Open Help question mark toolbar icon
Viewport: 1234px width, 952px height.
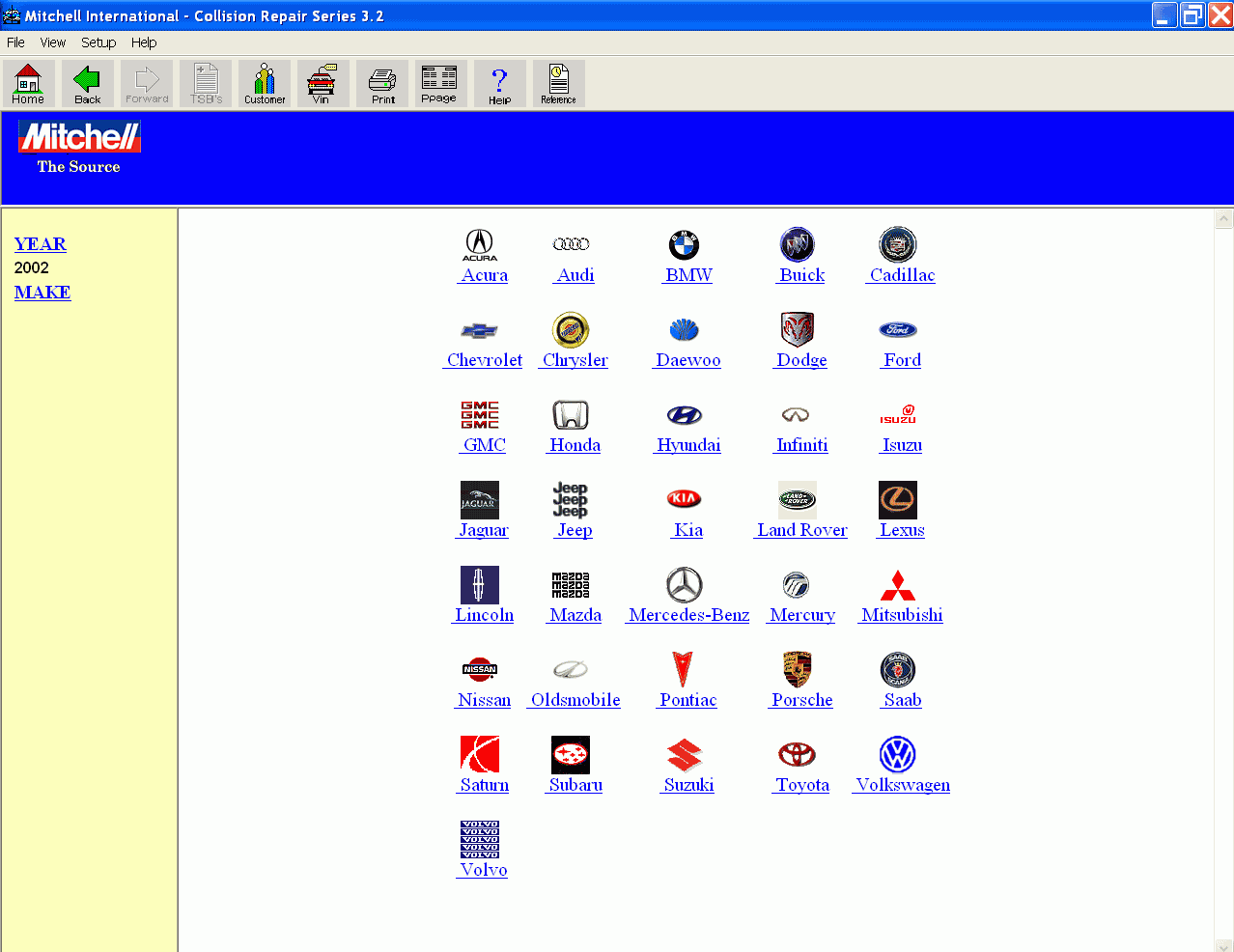click(x=500, y=84)
